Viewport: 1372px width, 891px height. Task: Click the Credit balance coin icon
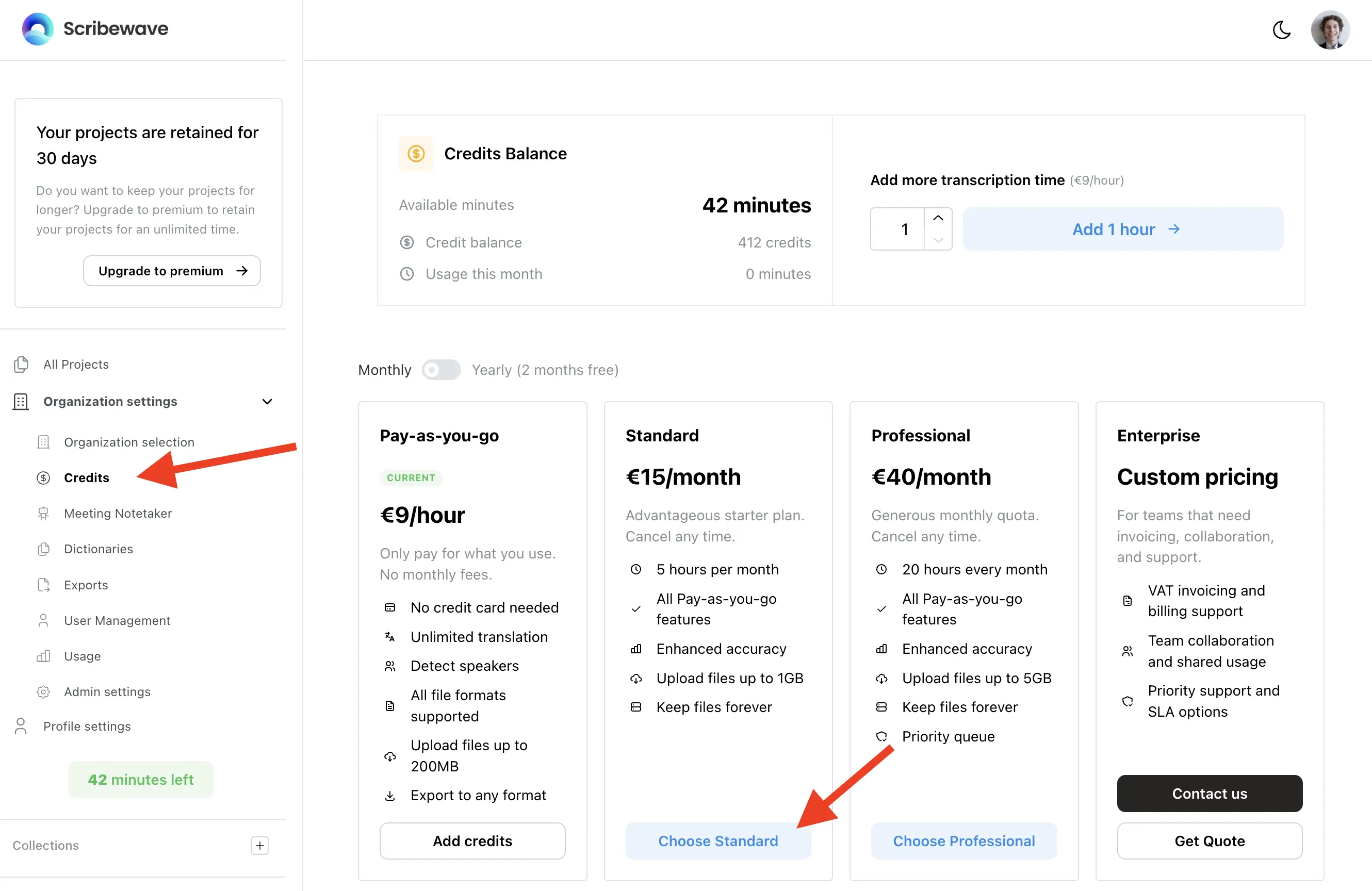[407, 243]
